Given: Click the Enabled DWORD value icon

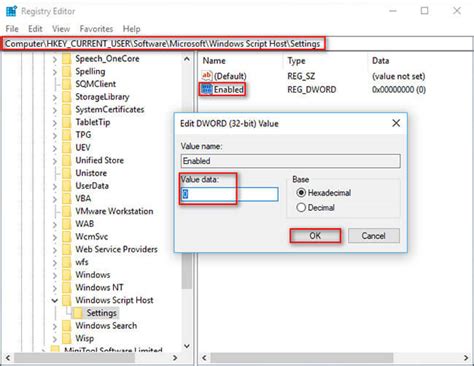Looking at the screenshot, I should (x=207, y=89).
